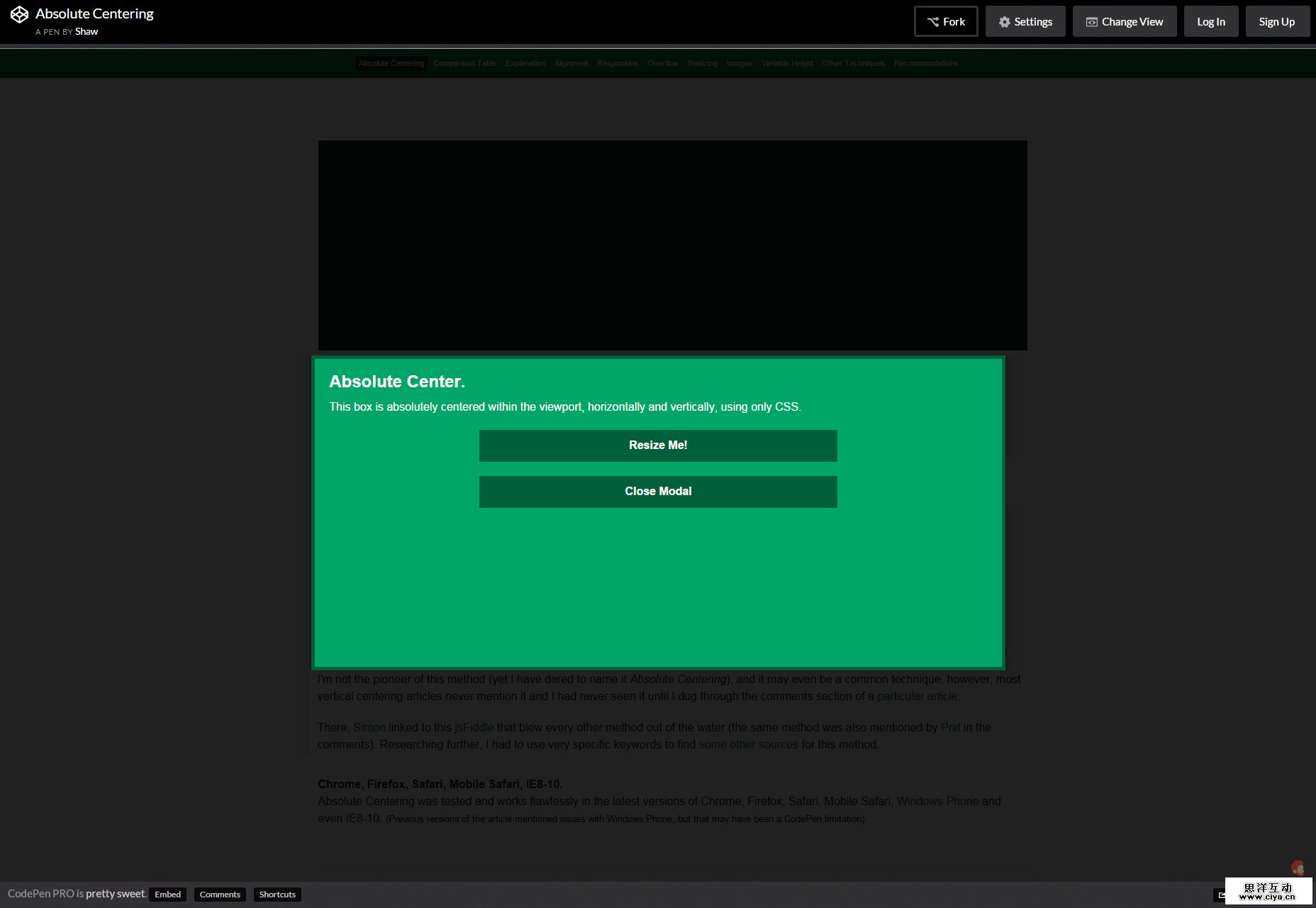1316x908 pixels.
Task: Open the Comparison Table section
Action: tap(464, 63)
